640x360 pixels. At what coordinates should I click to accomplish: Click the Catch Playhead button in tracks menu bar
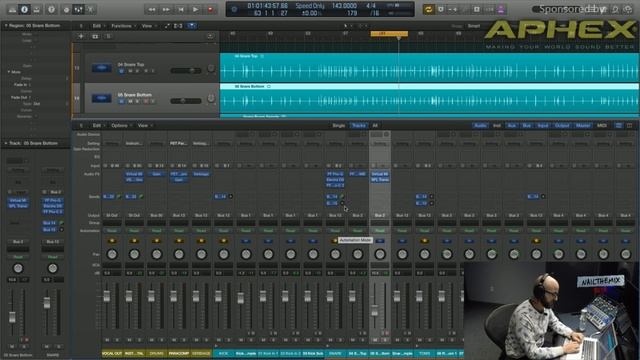click(191, 26)
